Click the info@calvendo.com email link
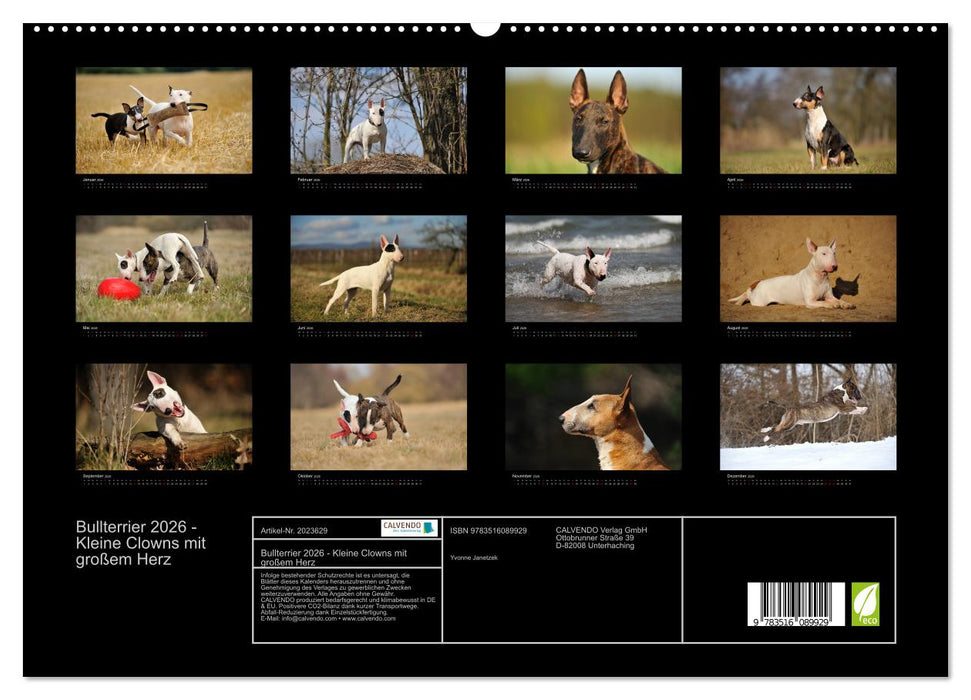 (x=307, y=618)
